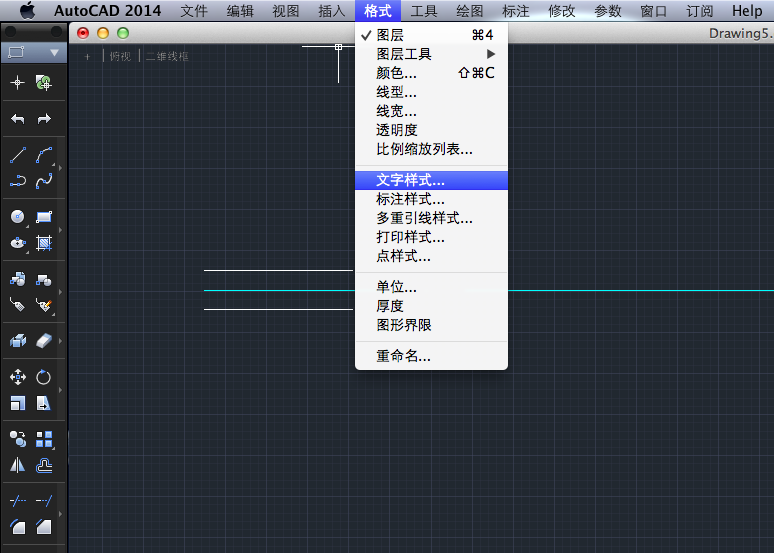The width and height of the screenshot is (774, 553).
Task: Select the Stretch tool
Action: (x=44, y=403)
